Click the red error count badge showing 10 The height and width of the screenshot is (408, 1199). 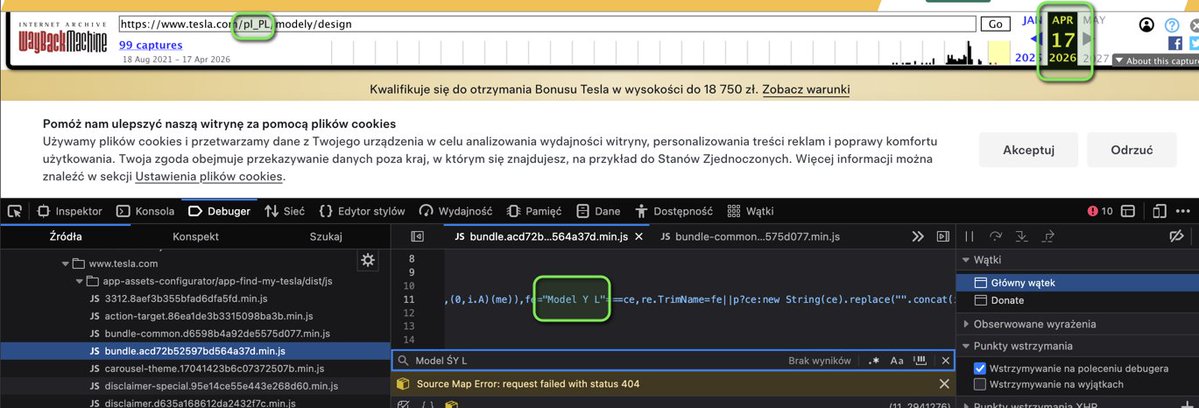[1100, 211]
